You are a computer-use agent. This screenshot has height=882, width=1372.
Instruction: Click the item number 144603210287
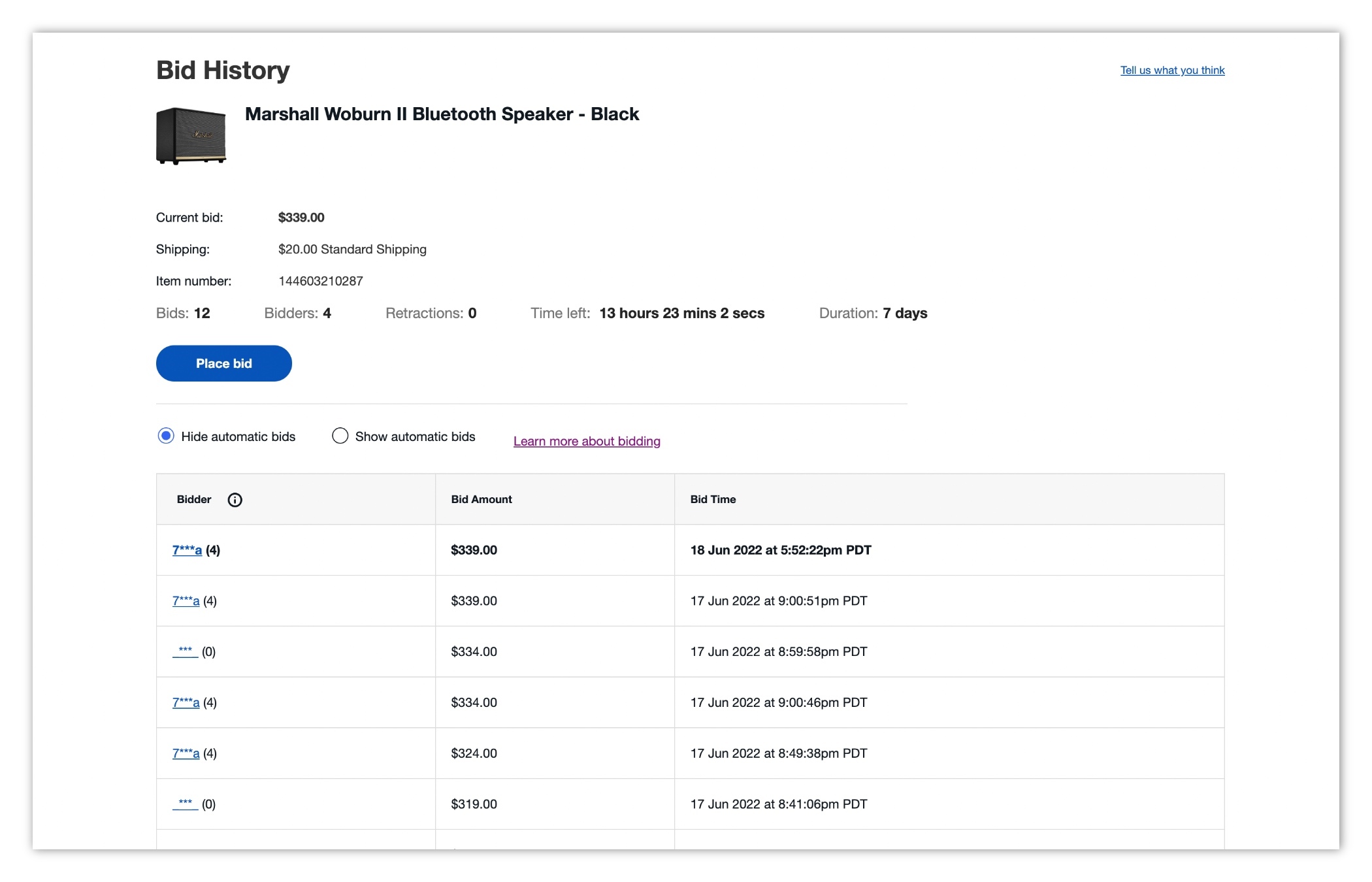click(320, 281)
